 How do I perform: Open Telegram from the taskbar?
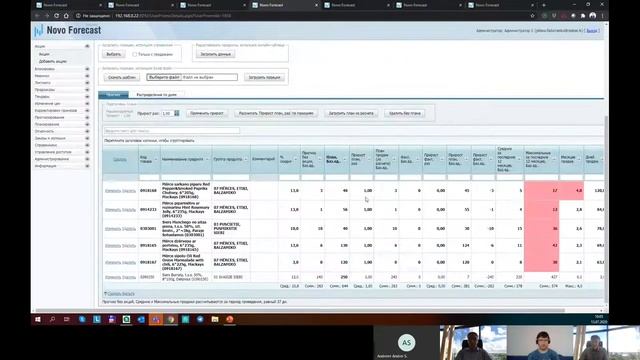(x=200, y=320)
